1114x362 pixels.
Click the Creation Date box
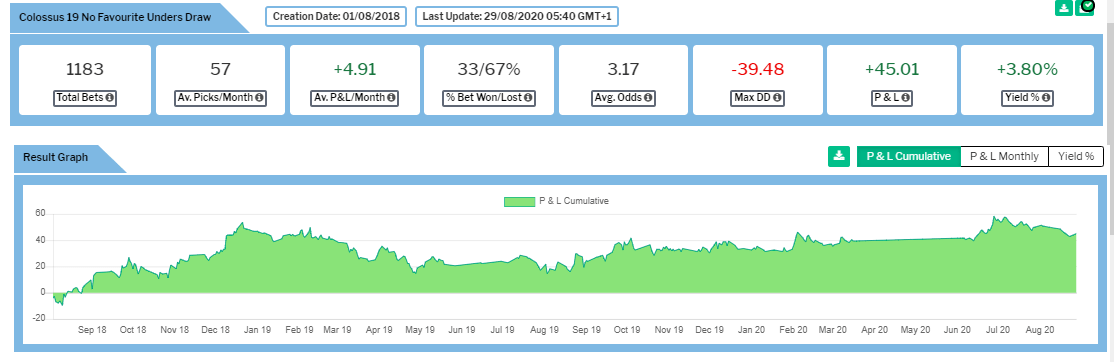tap(336, 16)
